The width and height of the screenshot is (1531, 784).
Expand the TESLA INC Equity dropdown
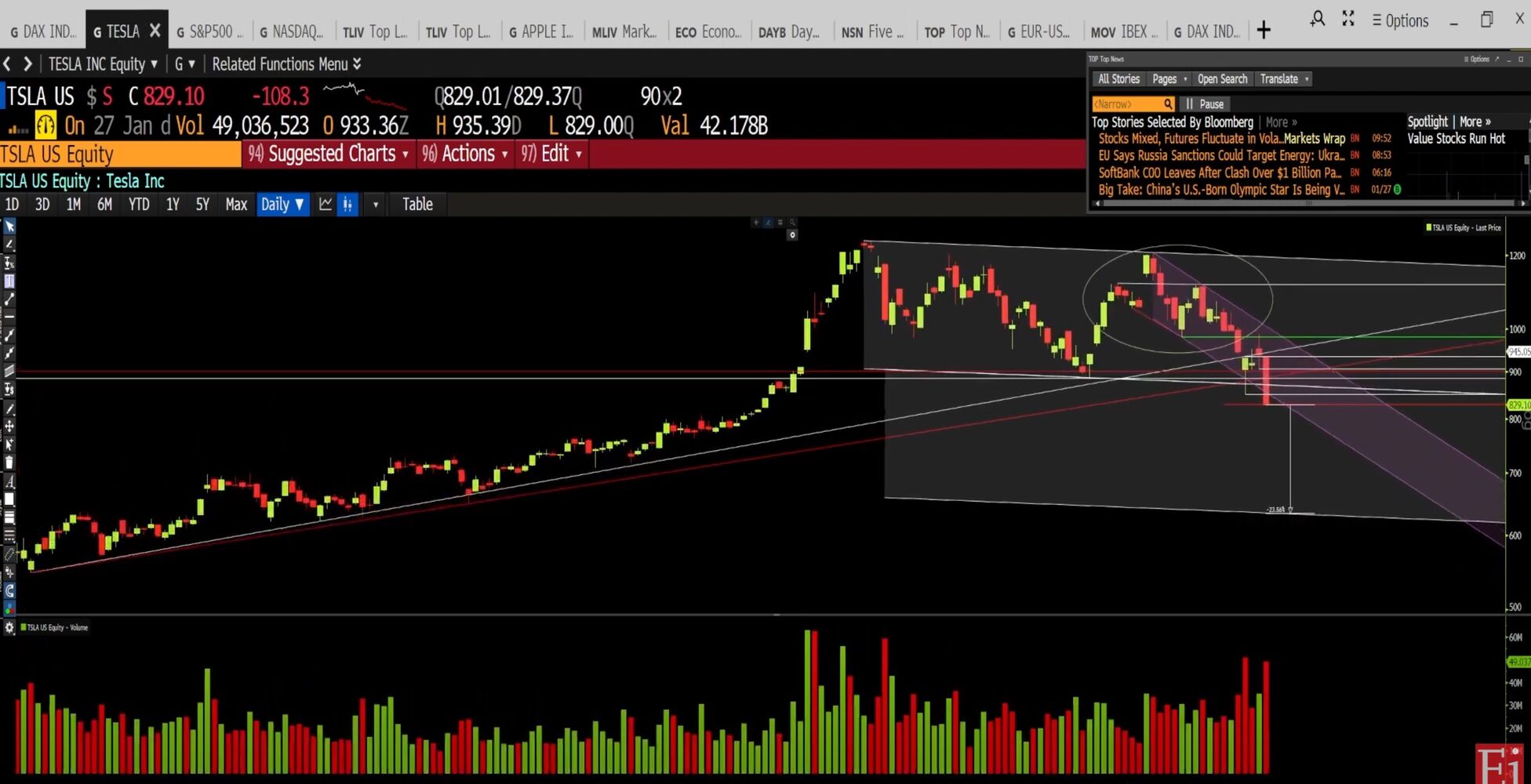coord(103,64)
